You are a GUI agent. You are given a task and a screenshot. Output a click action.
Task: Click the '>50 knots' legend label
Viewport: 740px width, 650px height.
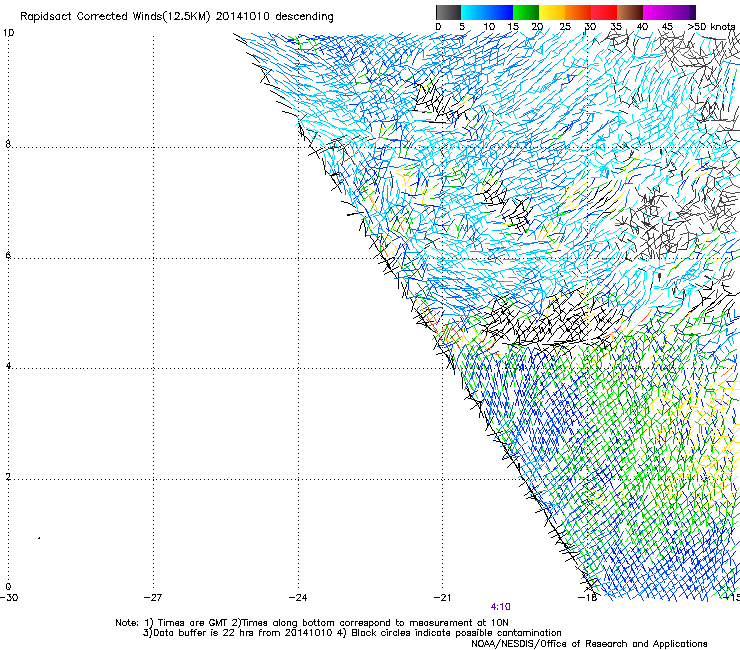pyautogui.click(x=711, y=27)
